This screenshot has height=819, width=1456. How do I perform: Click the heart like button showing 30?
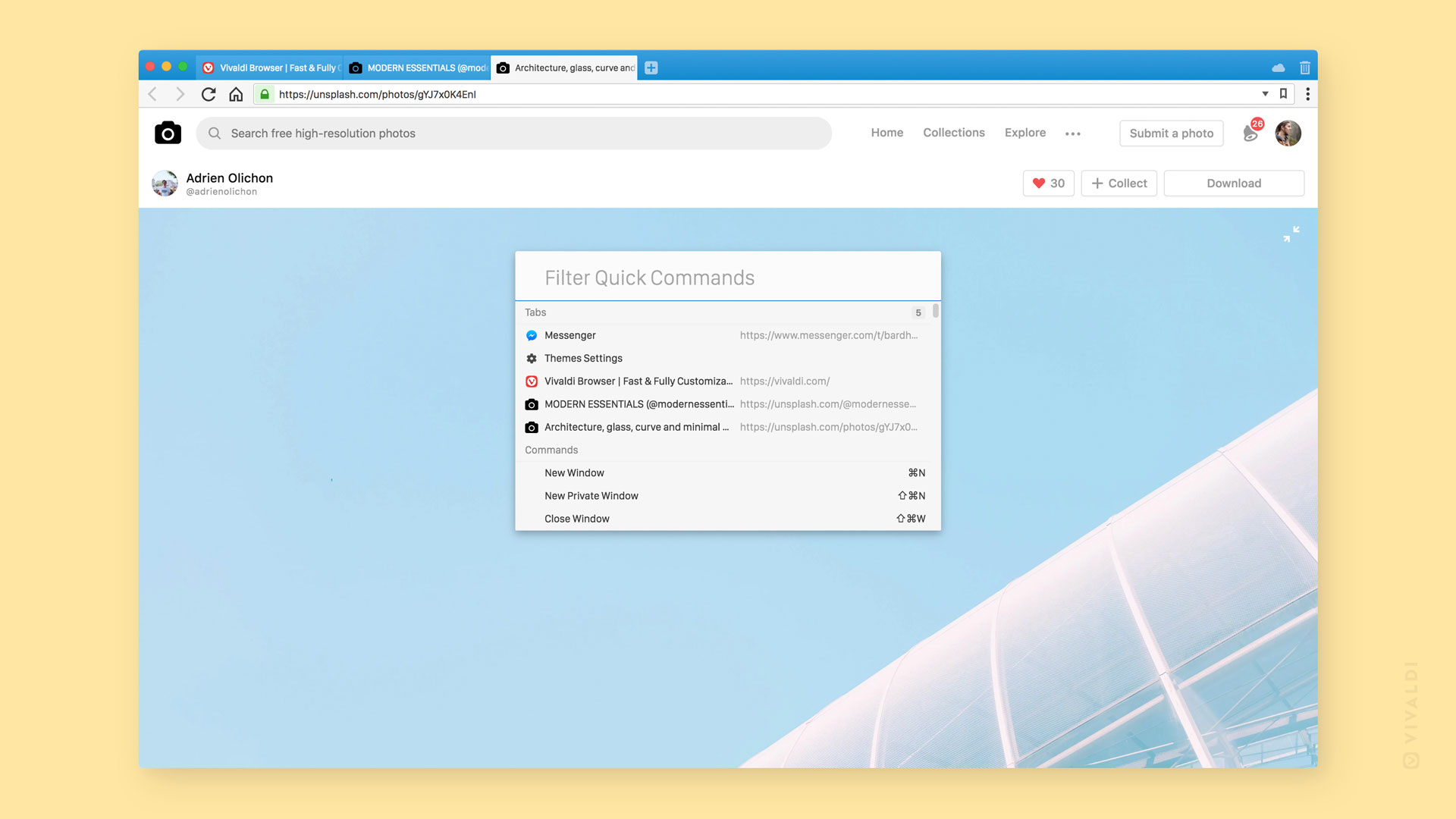click(x=1048, y=183)
